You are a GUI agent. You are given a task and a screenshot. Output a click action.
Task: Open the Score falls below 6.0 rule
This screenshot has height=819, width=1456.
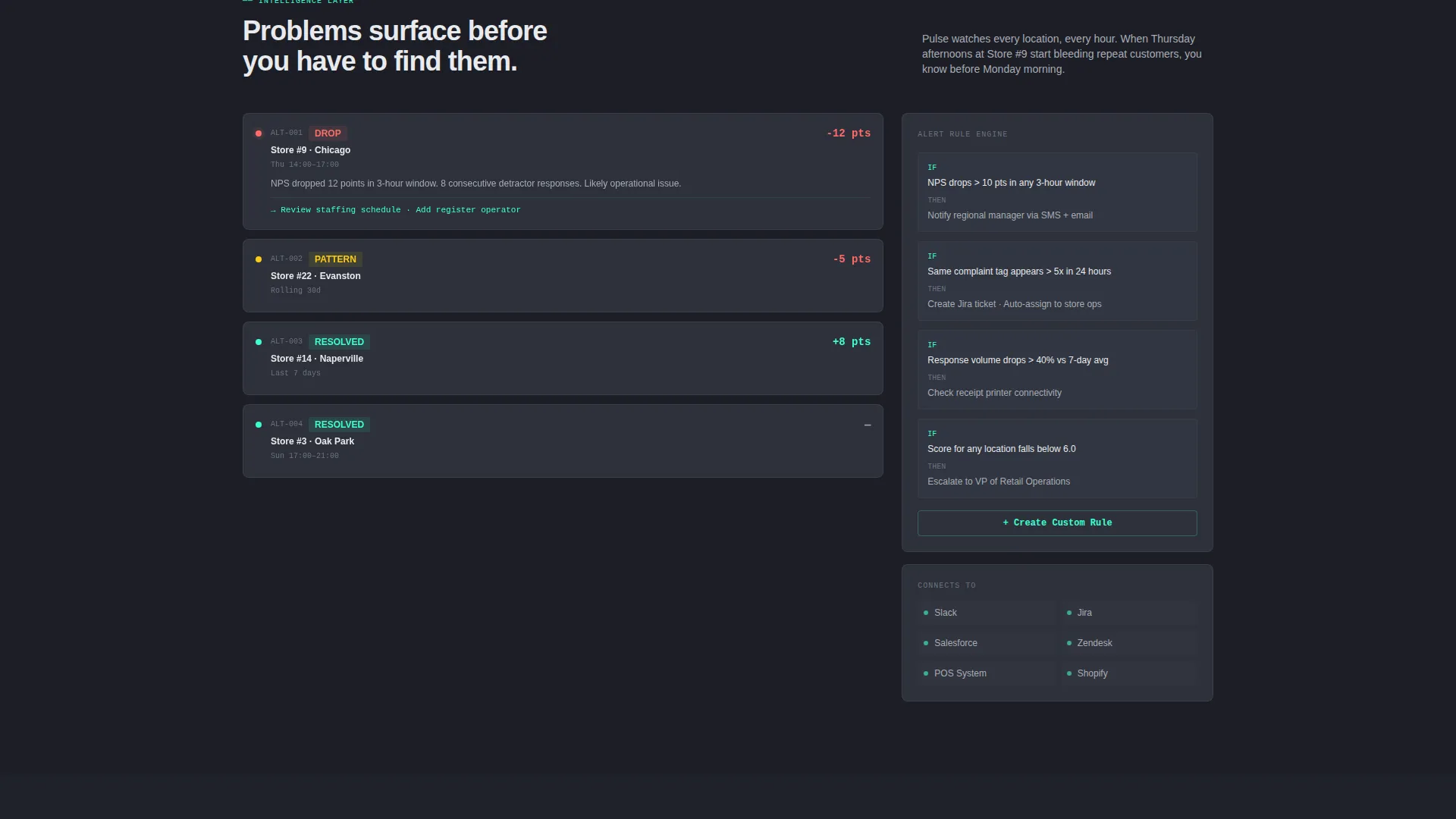tap(1057, 458)
